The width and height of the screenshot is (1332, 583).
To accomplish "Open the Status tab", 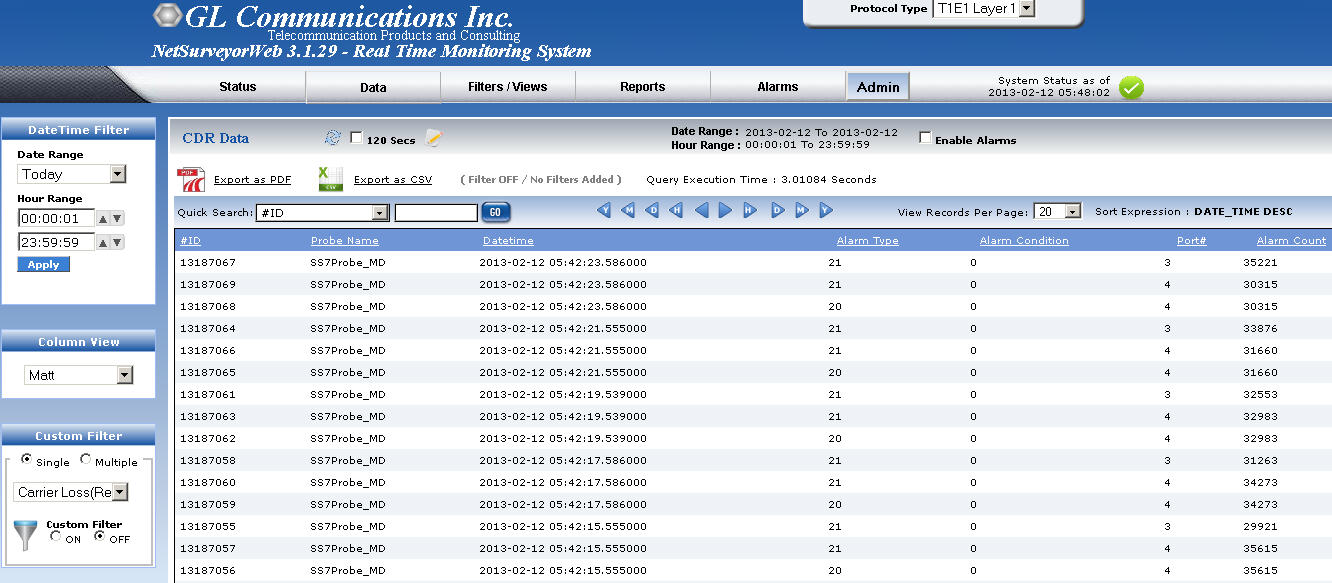I will (x=238, y=87).
